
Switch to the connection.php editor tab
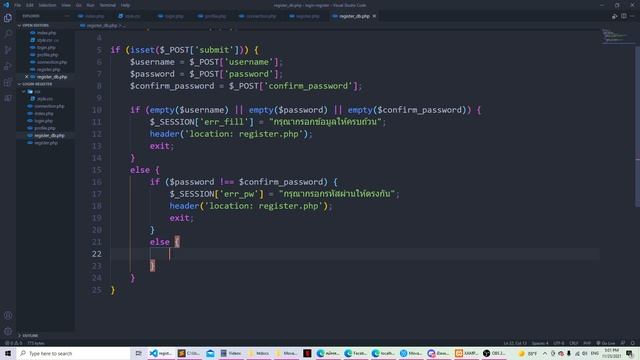pos(260,16)
